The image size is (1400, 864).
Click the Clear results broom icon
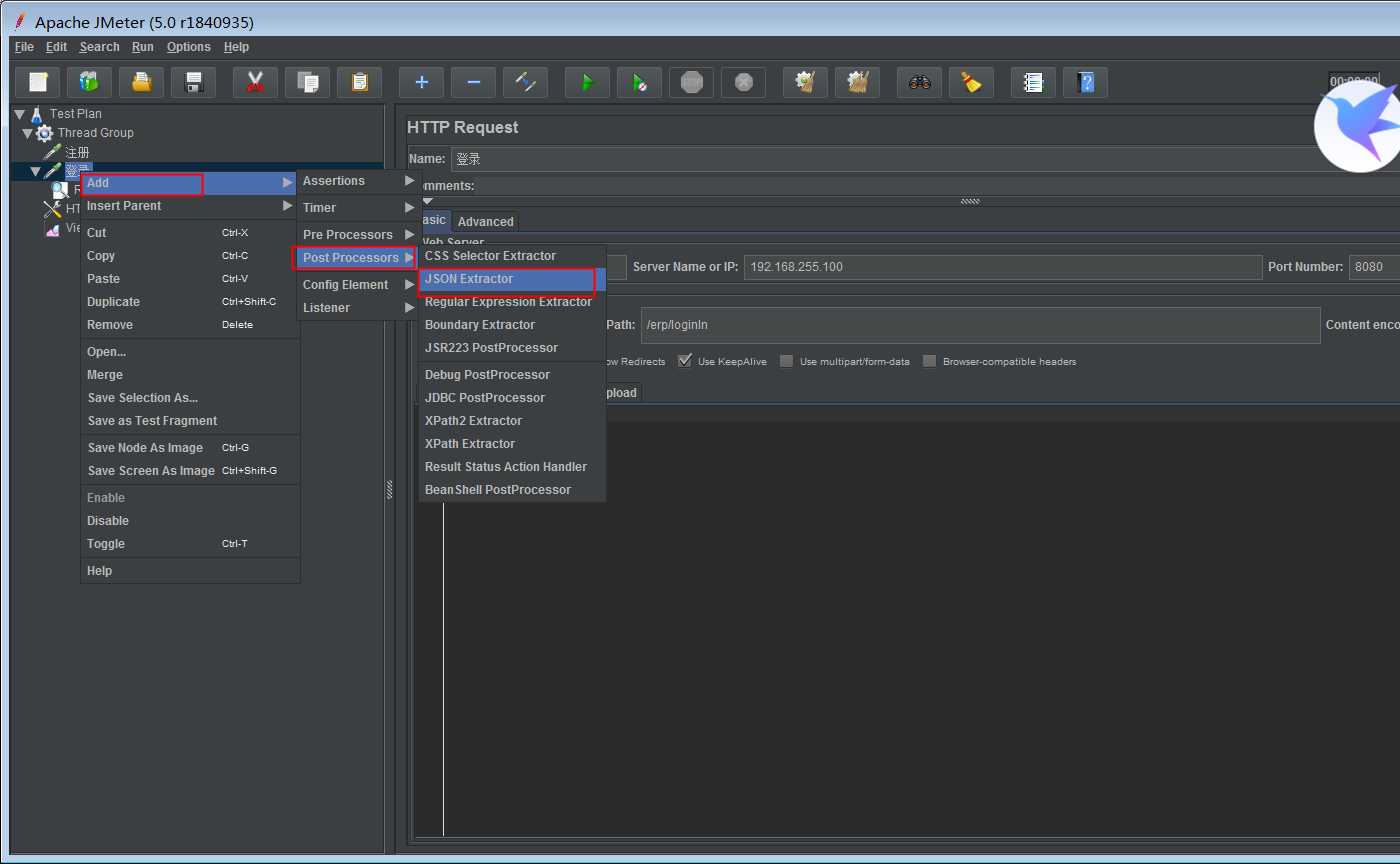pyautogui.click(x=805, y=82)
